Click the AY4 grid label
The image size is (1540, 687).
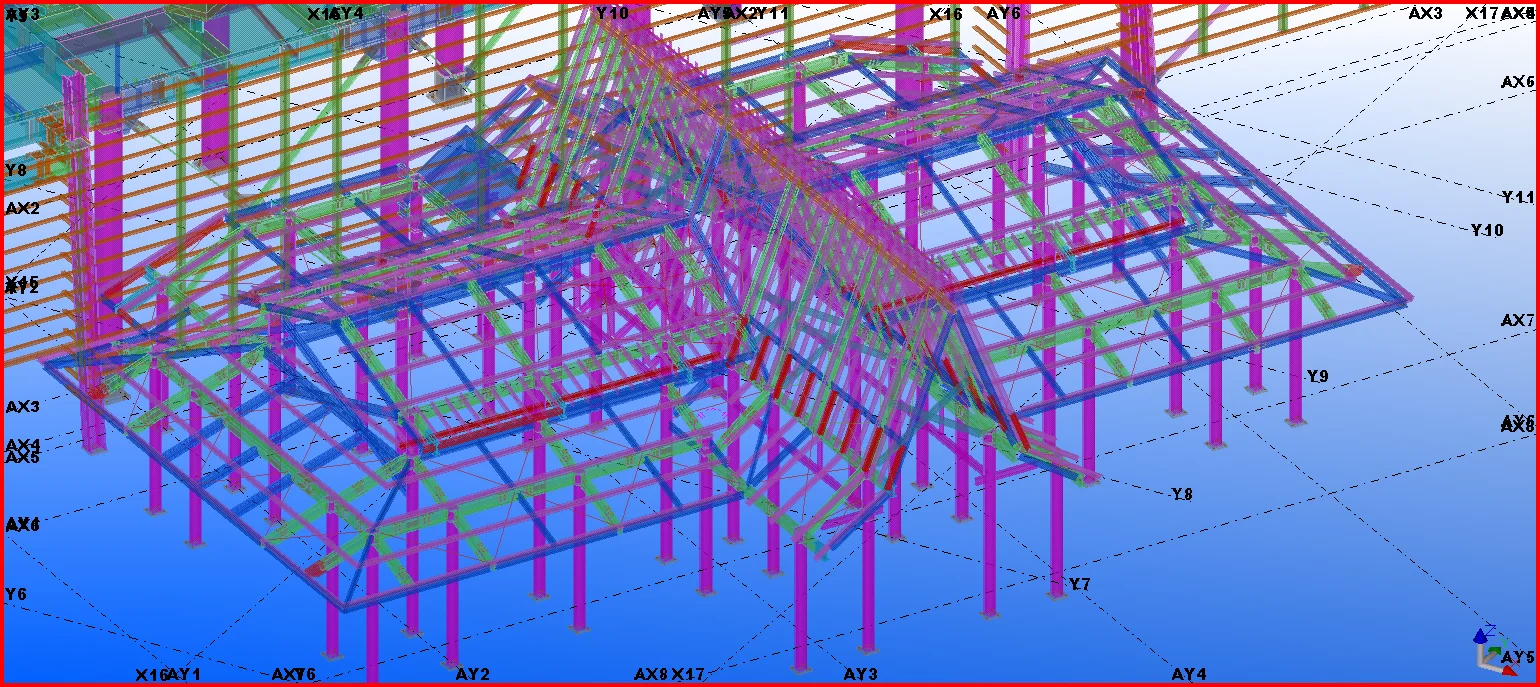(1189, 674)
